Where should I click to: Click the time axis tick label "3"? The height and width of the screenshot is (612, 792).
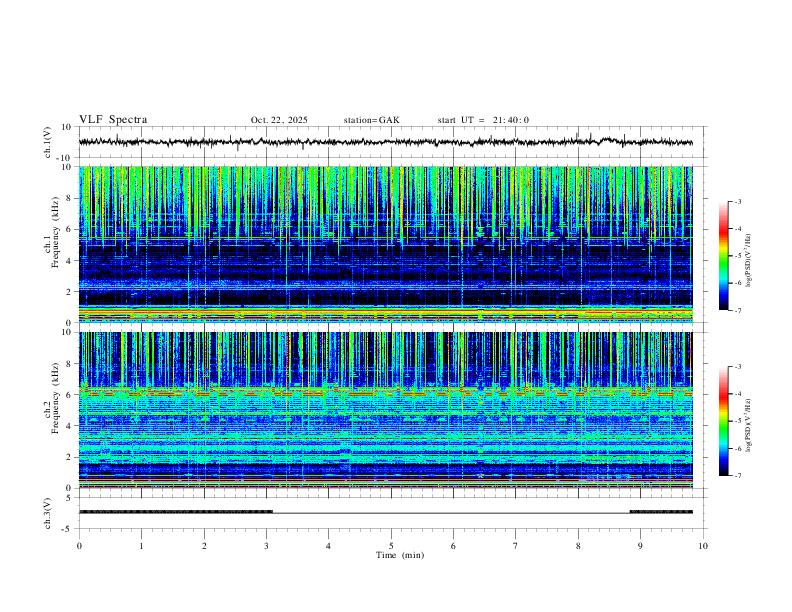pos(266,546)
